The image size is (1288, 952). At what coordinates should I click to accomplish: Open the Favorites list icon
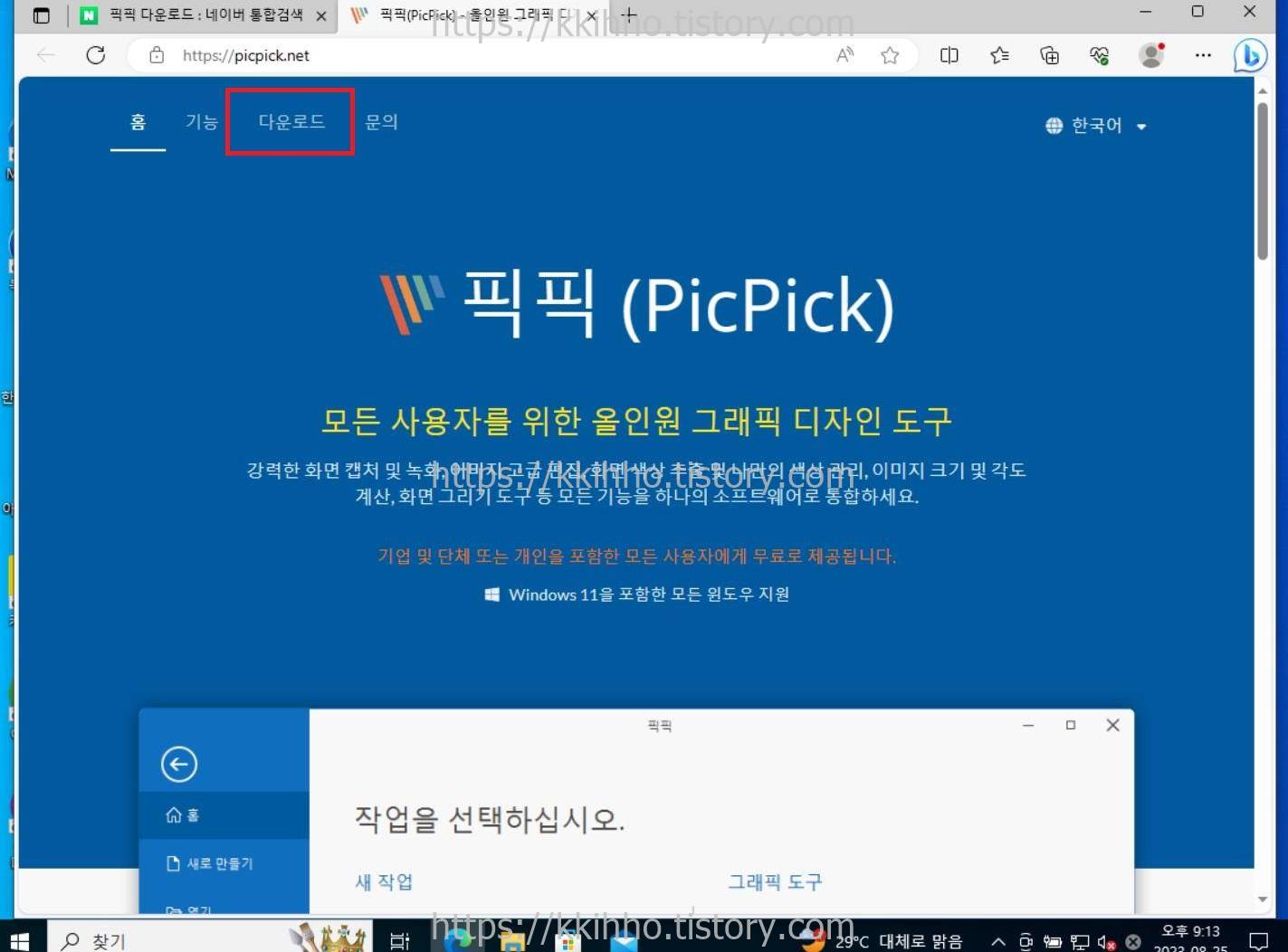pyautogui.click(x=999, y=55)
